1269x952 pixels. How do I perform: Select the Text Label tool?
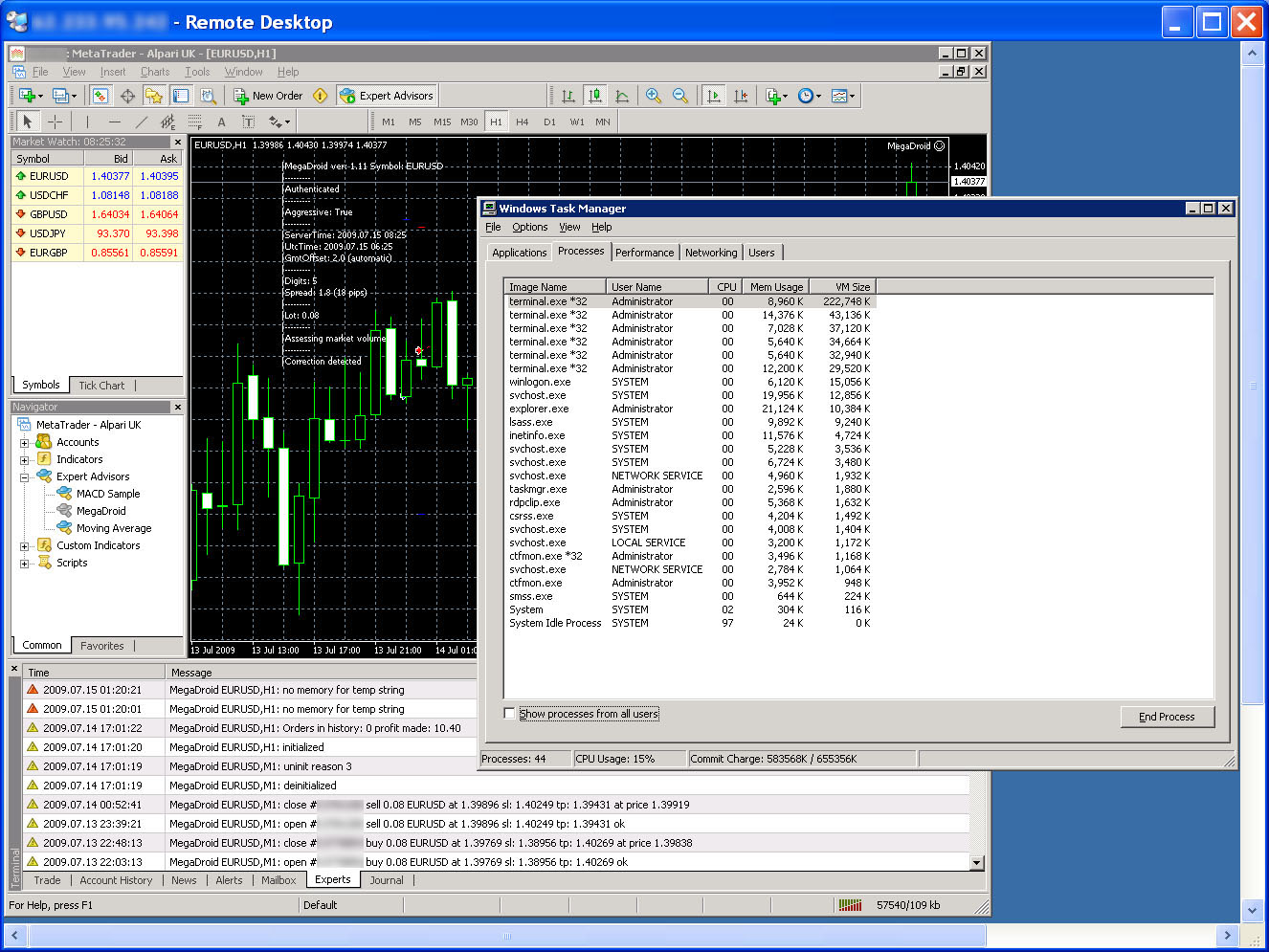tap(248, 122)
